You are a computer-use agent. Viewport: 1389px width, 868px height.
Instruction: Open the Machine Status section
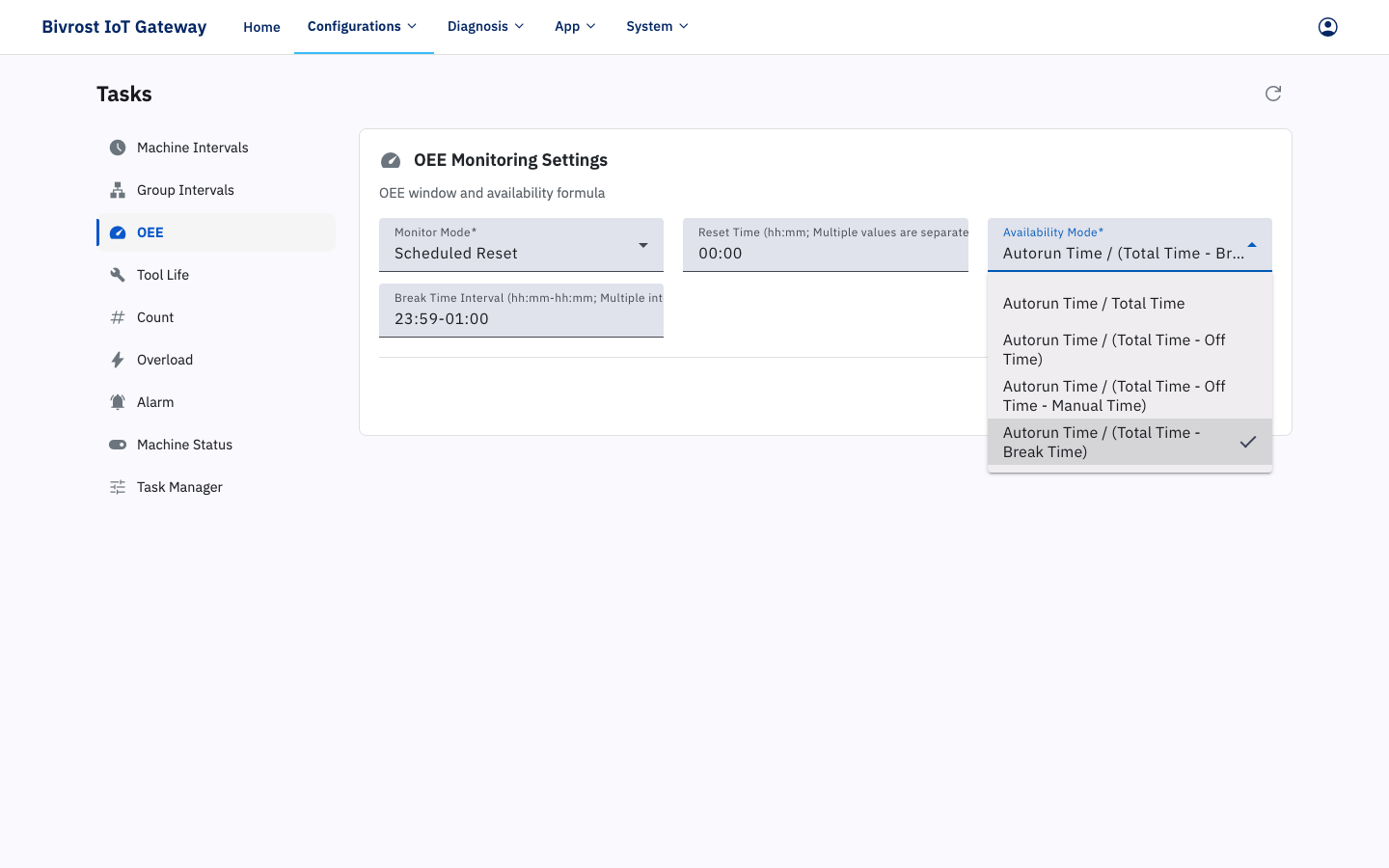pos(216,445)
